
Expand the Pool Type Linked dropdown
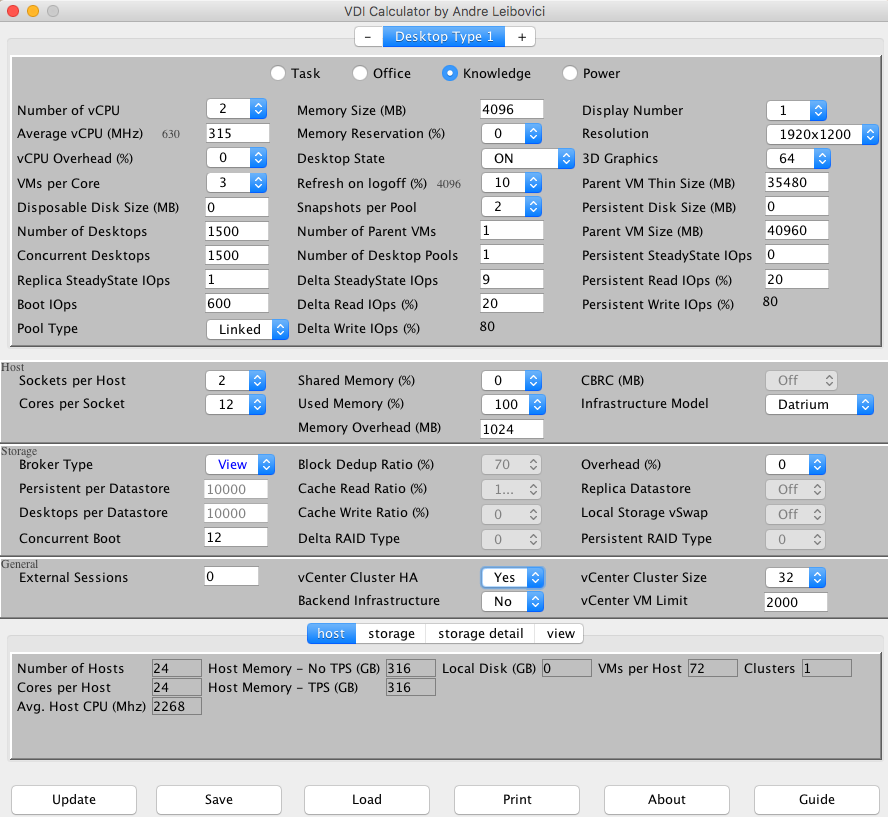(x=247, y=330)
